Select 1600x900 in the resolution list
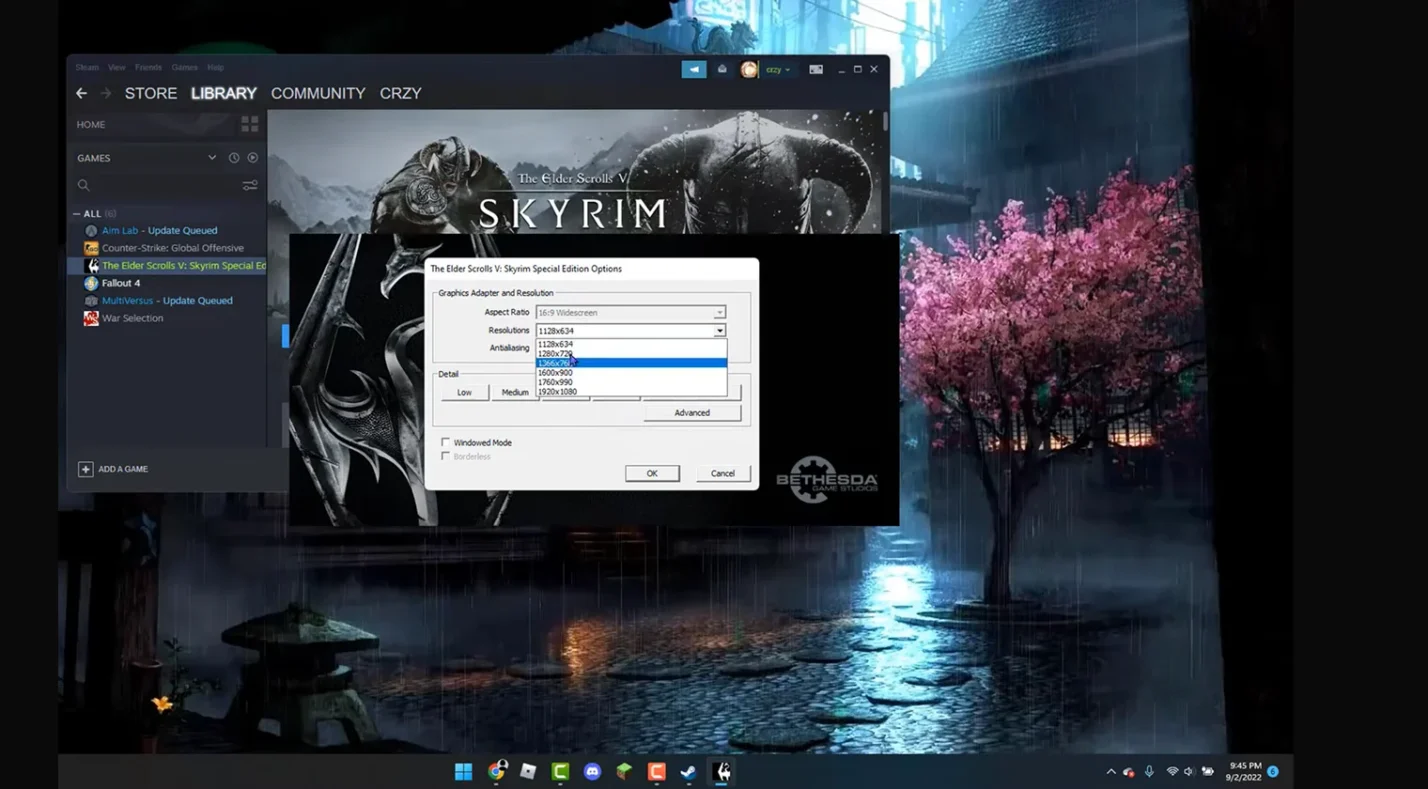The image size is (1428, 789). click(555, 373)
